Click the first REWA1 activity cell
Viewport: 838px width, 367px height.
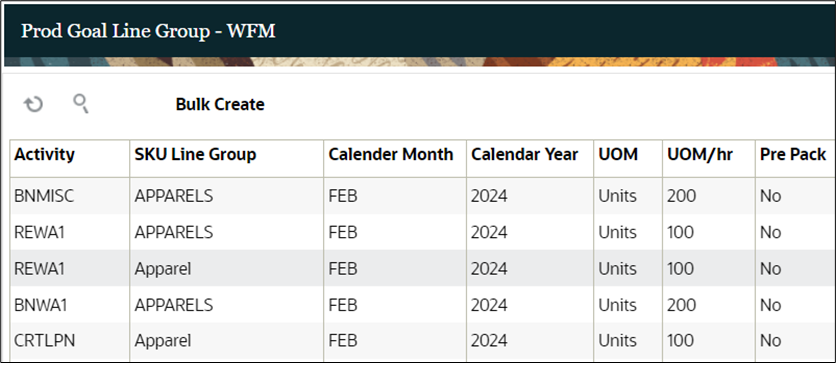[69, 232]
